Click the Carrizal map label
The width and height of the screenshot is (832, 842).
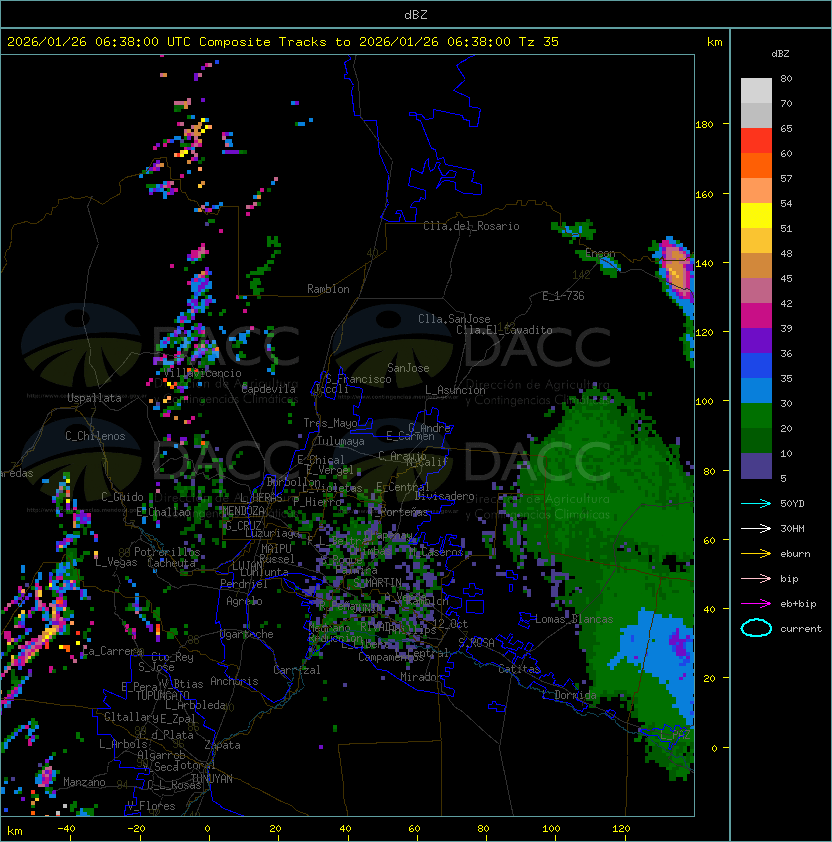click(296, 670)
